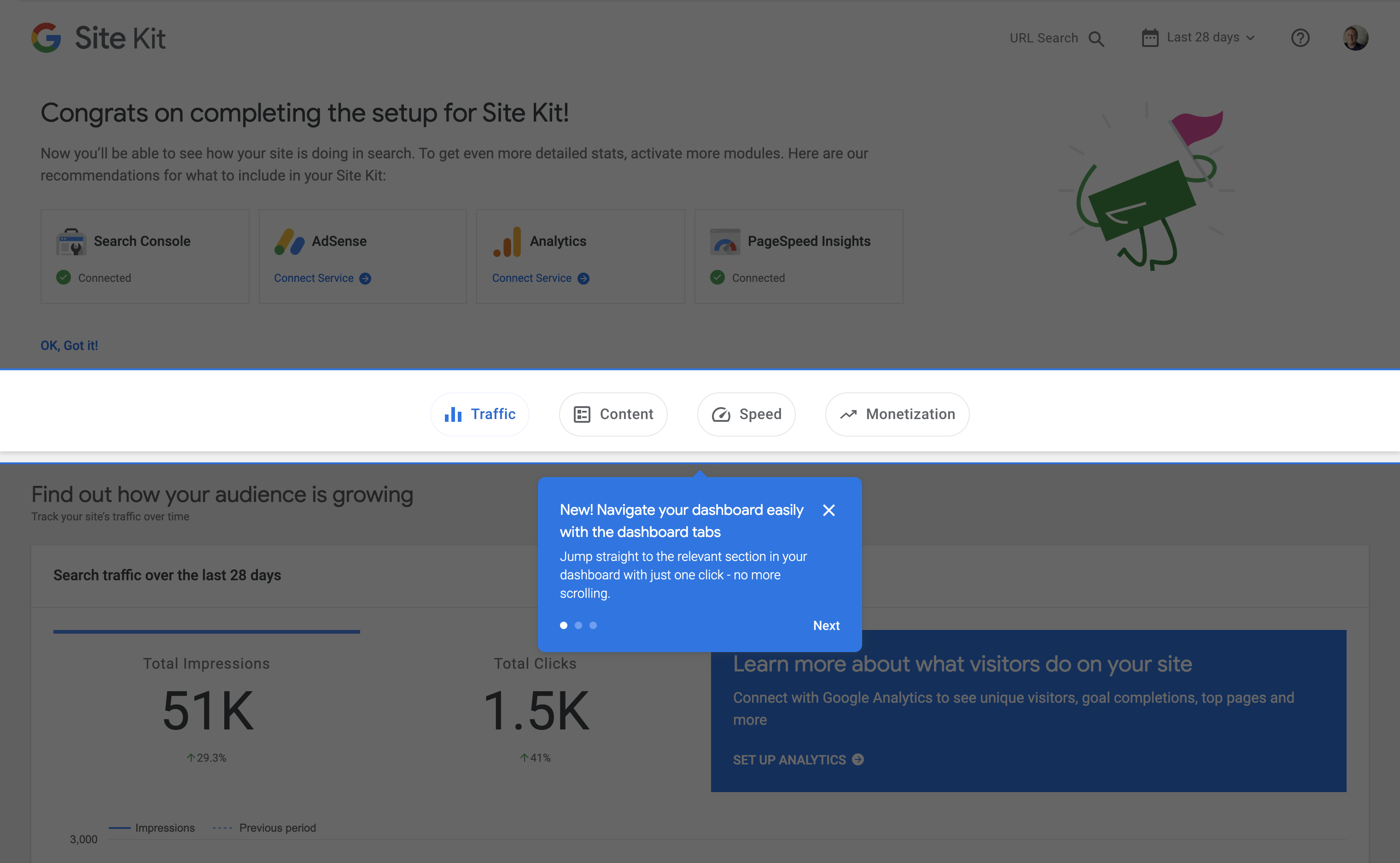
Task: Select the first pagination dot in the tooltip
Action: (x=563, y=625)
